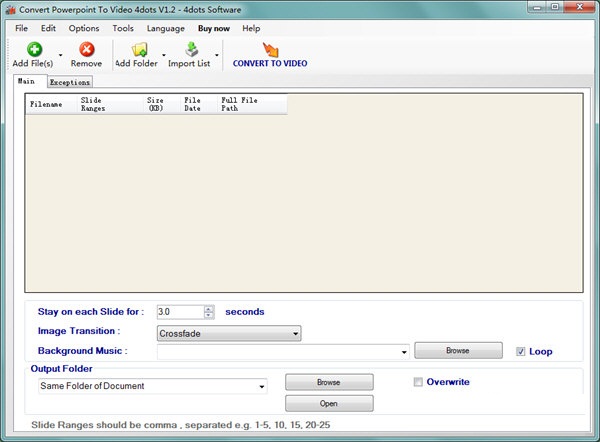Click Browse button for Output Folder
Screen dimensions: 600x442
329,382
